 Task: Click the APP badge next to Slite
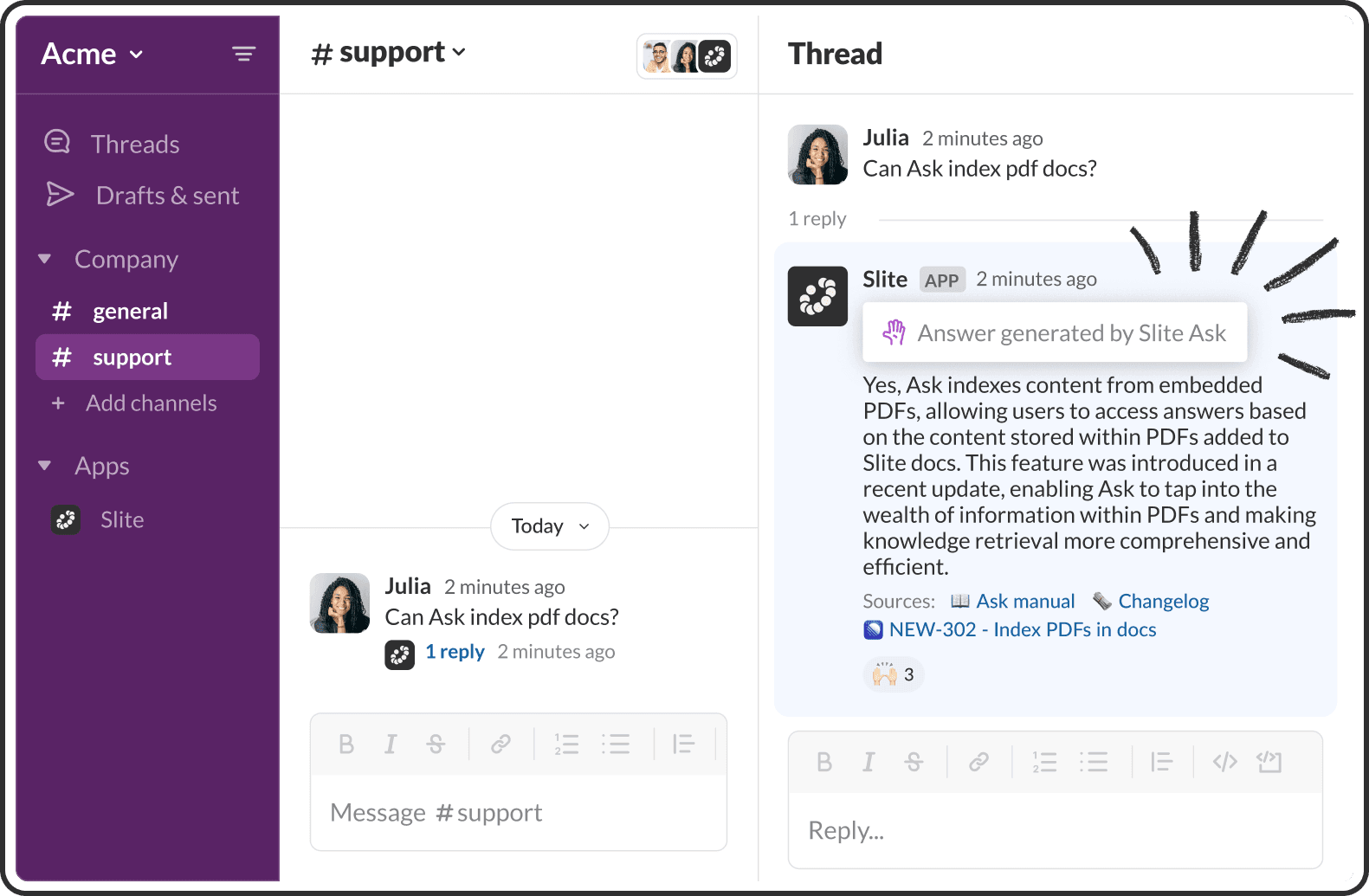point(941,280)
